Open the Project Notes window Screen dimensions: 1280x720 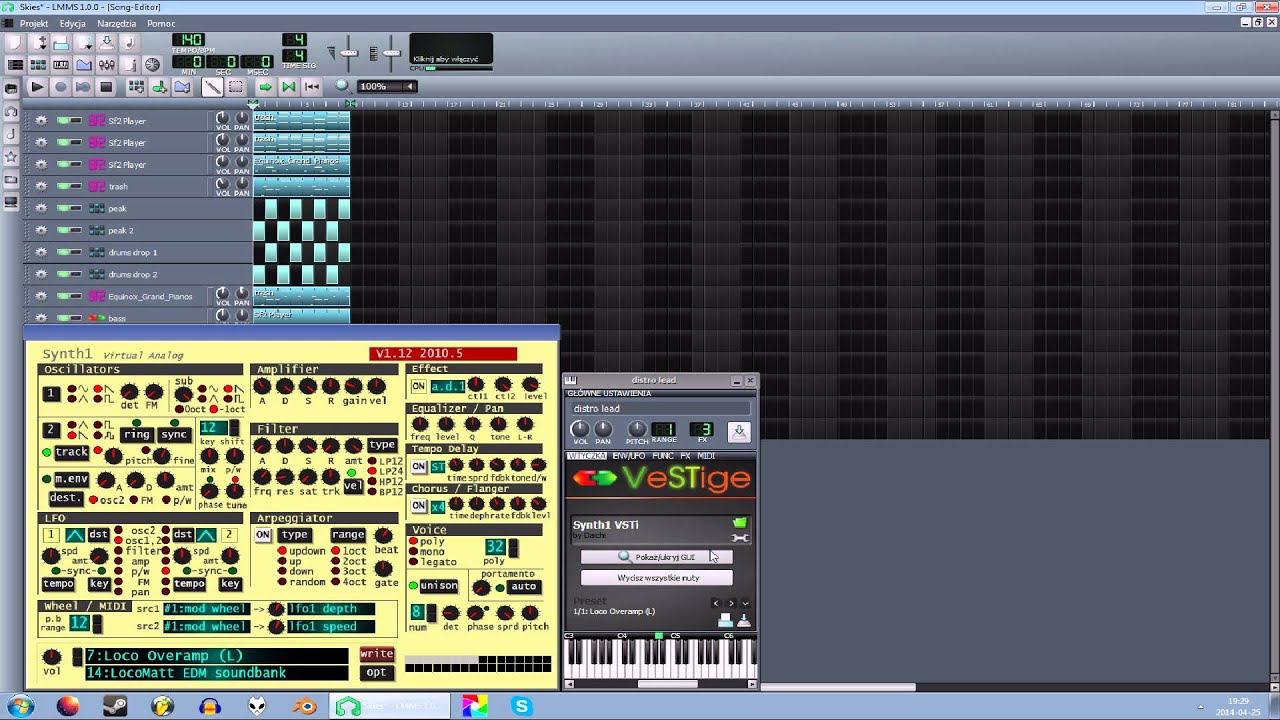pos(129,65)
